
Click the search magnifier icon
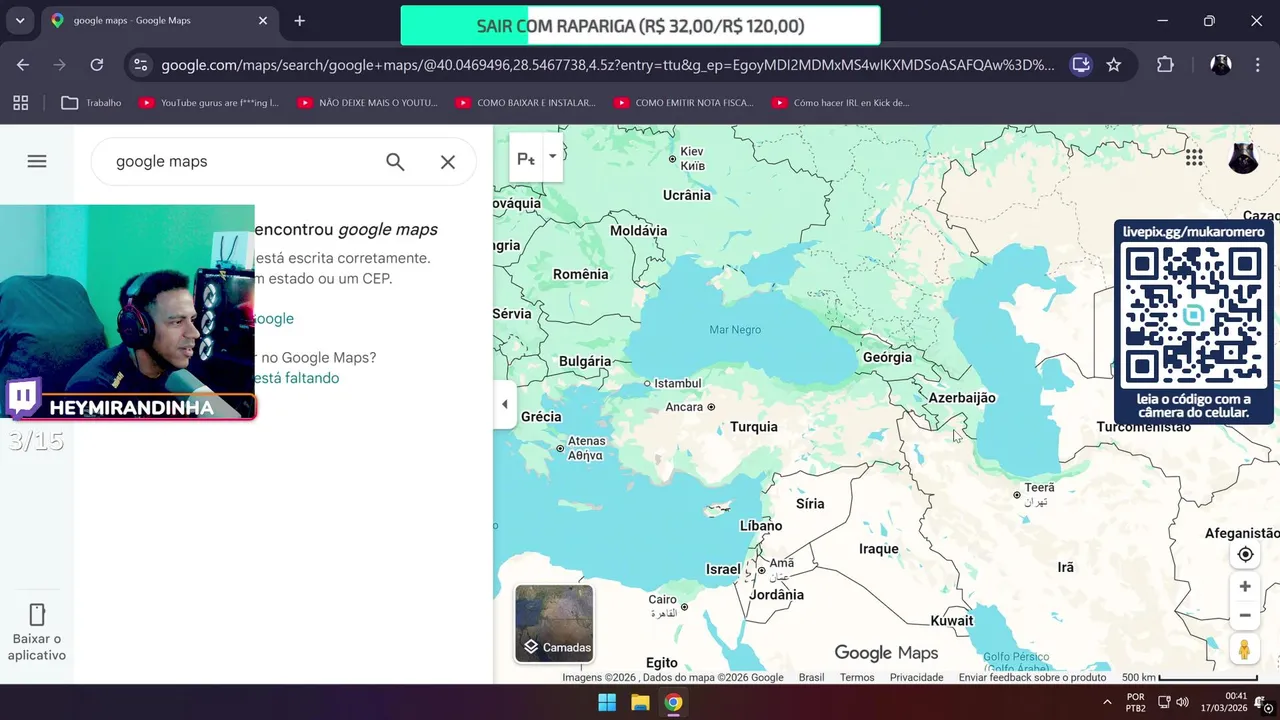point(395,162)
